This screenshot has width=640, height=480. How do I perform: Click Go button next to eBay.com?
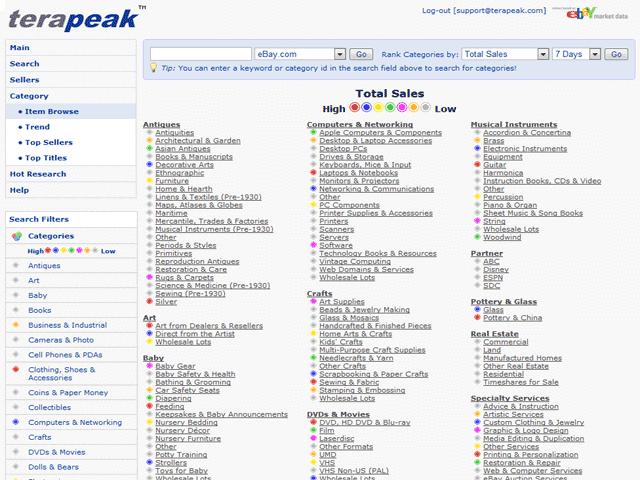(x=361, y=54)
